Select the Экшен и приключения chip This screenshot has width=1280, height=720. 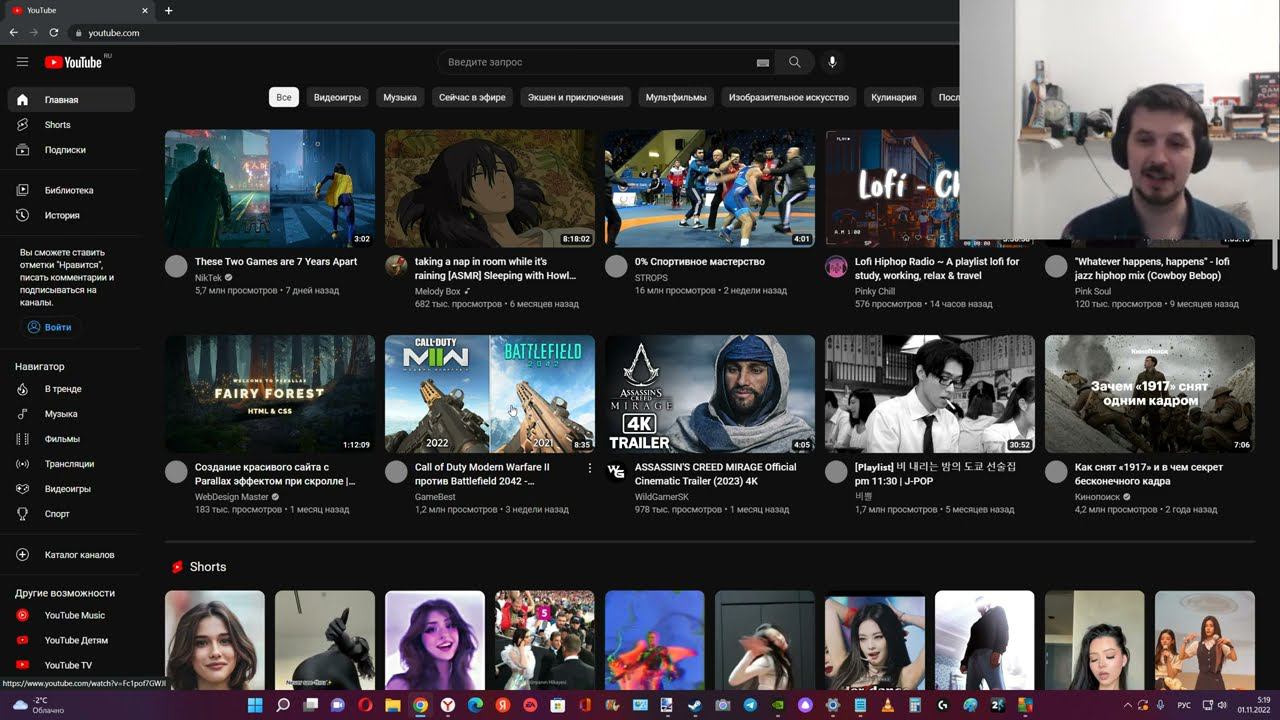[576, 97]
